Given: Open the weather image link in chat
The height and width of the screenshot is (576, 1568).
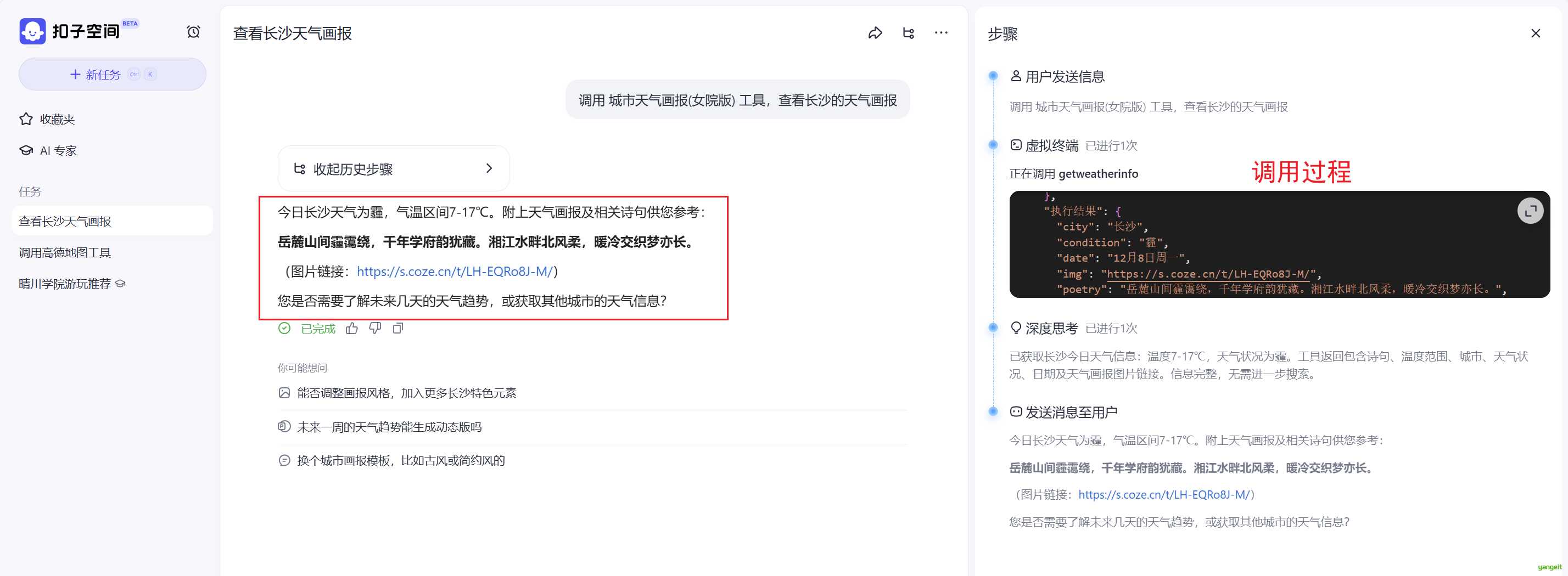Looking at the screenshot, I should [x=454, y=272].
